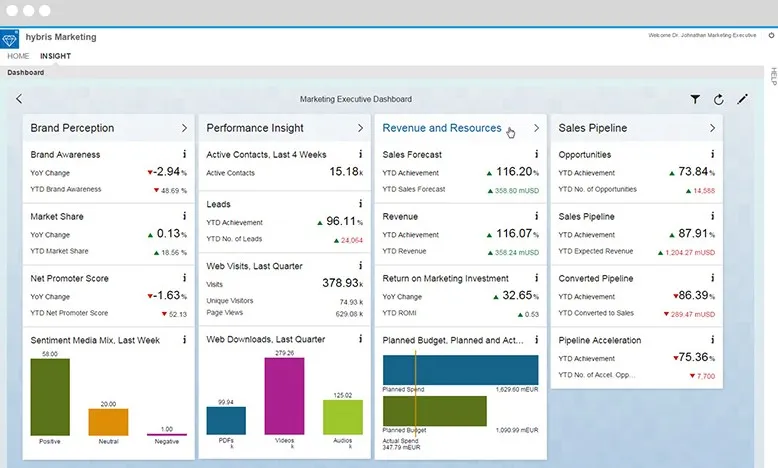Open info for Sales Forecast tile
The width and height of the screenshot is (778, 468).
coord(536,154)
